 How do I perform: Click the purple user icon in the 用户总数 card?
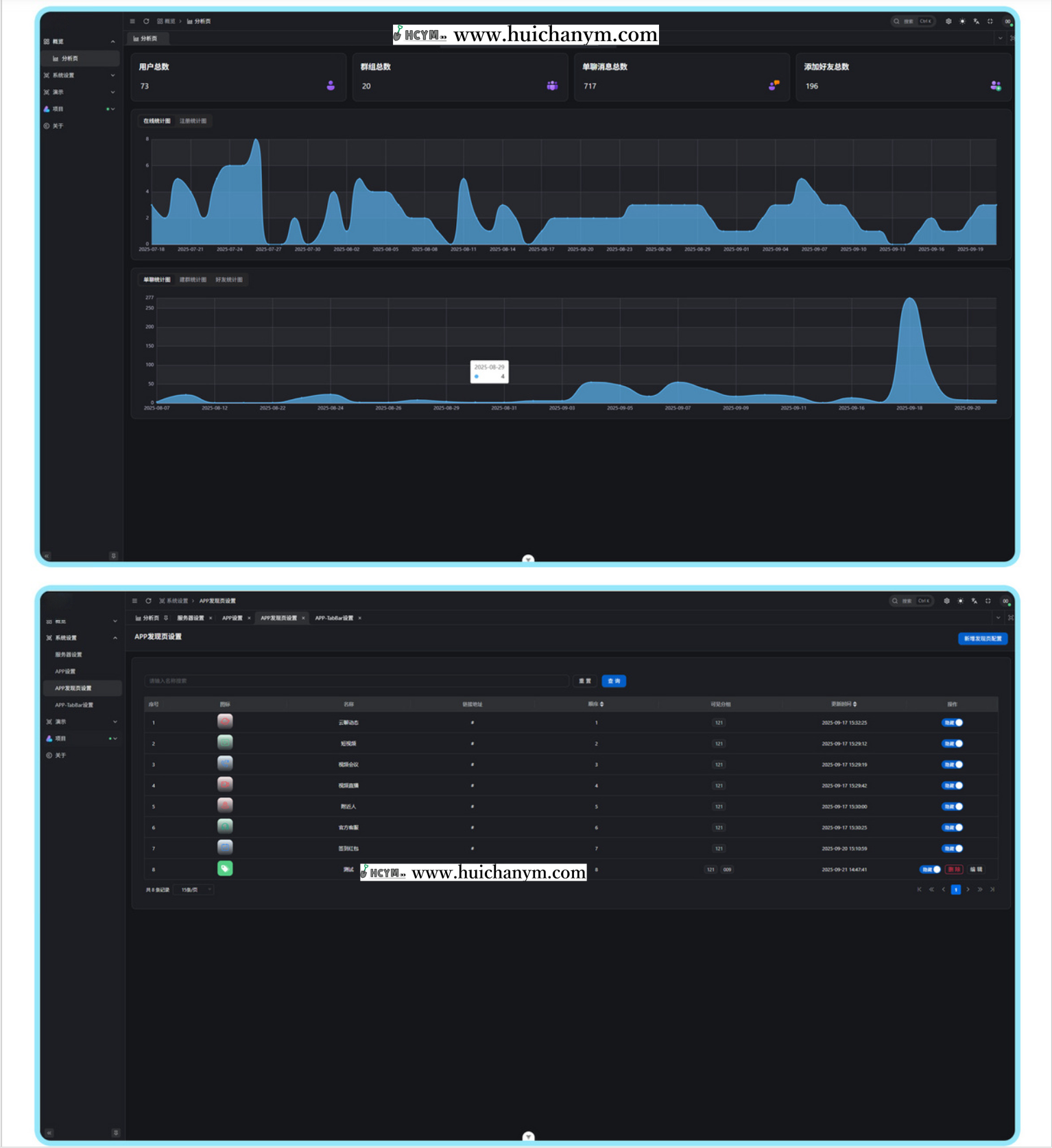point(331,86)
